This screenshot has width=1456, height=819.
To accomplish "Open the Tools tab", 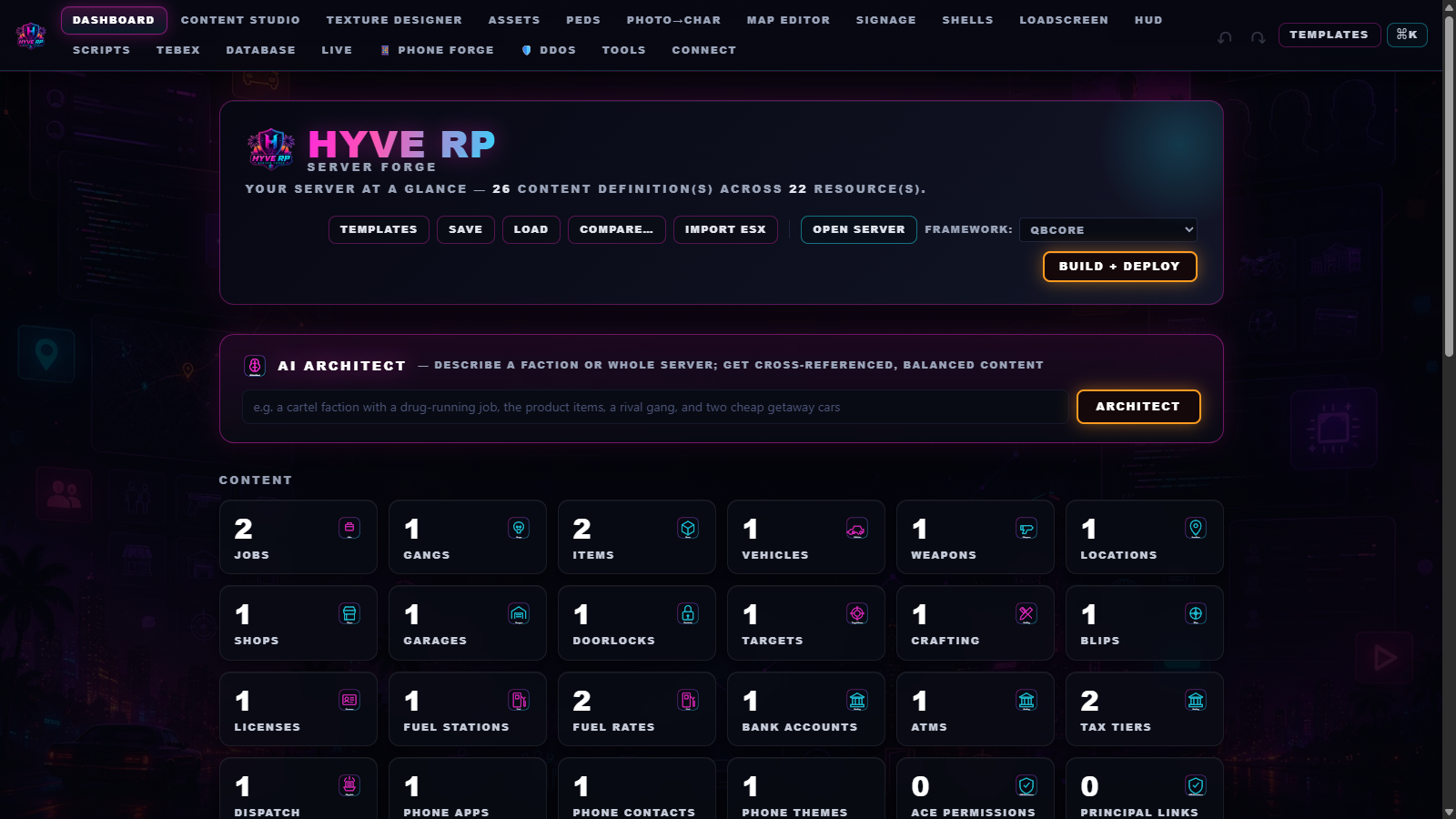I will coord(623,50).
